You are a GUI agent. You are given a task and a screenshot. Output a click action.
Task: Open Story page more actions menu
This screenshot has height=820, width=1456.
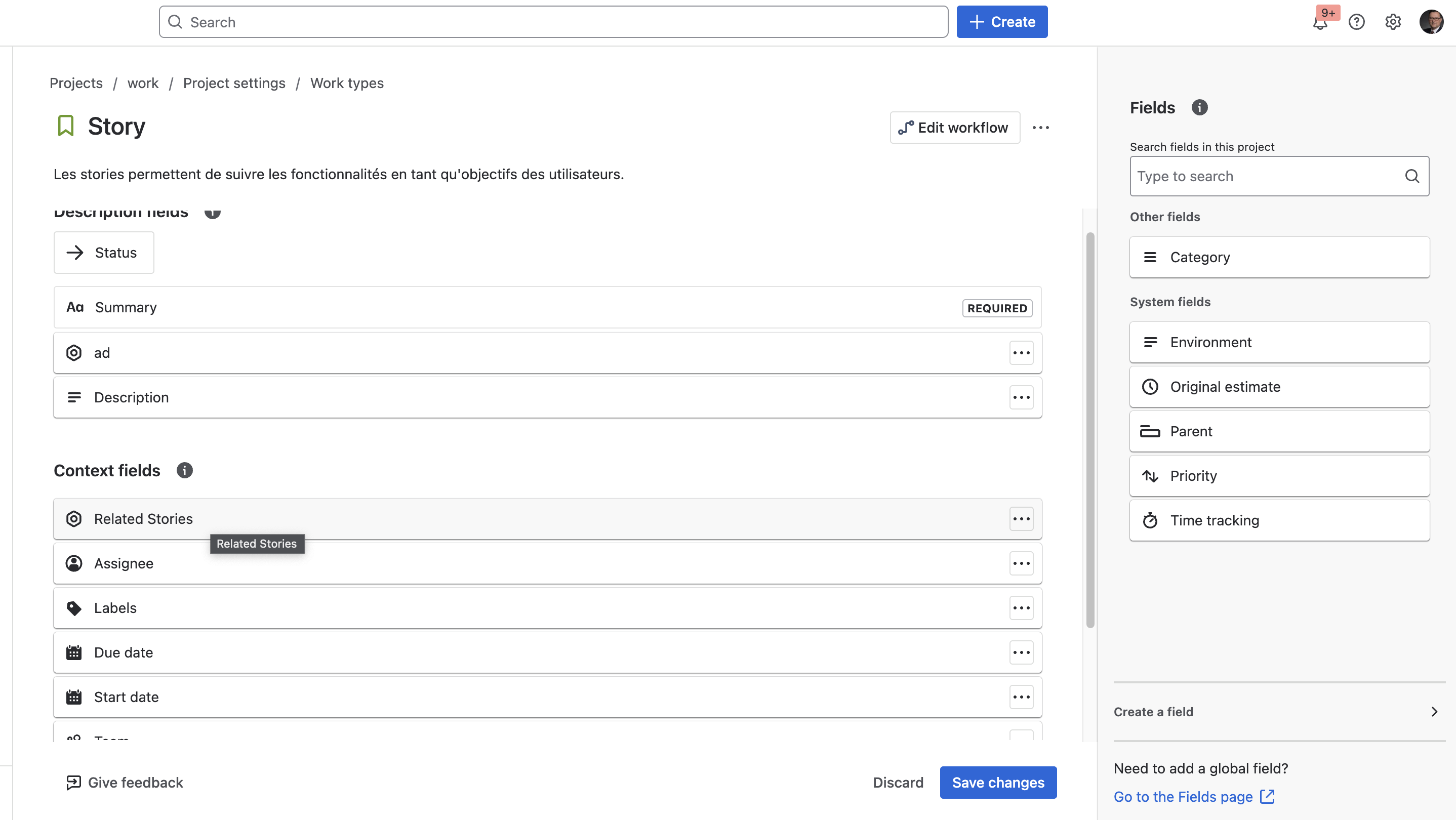1040,128
